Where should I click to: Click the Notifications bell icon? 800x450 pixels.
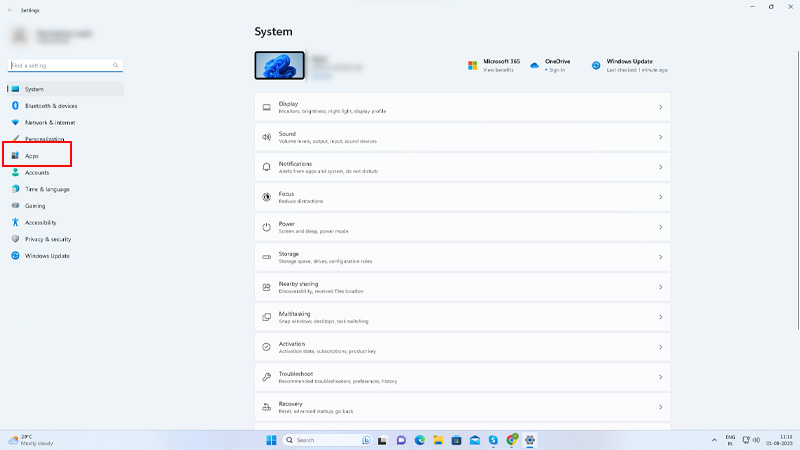[x=266, y=167]
